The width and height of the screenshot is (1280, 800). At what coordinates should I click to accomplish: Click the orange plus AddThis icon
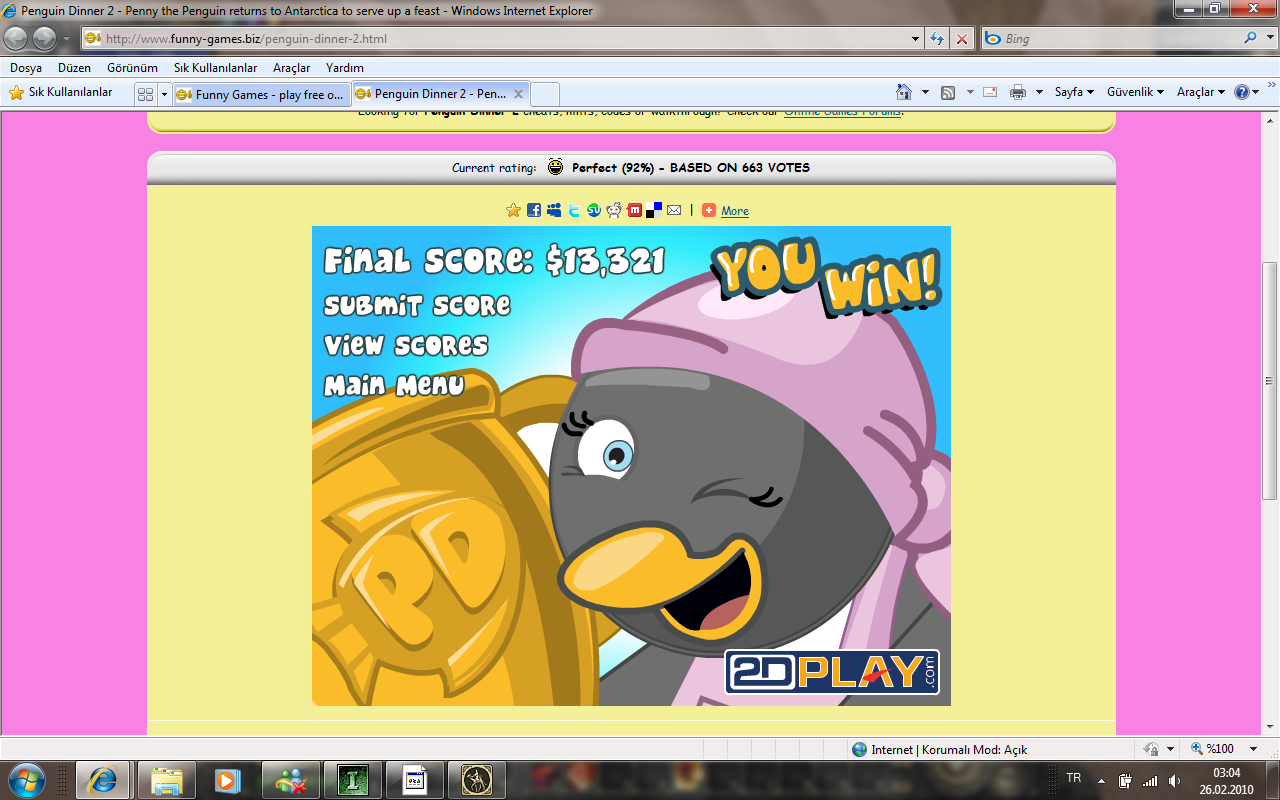(708, 210)
